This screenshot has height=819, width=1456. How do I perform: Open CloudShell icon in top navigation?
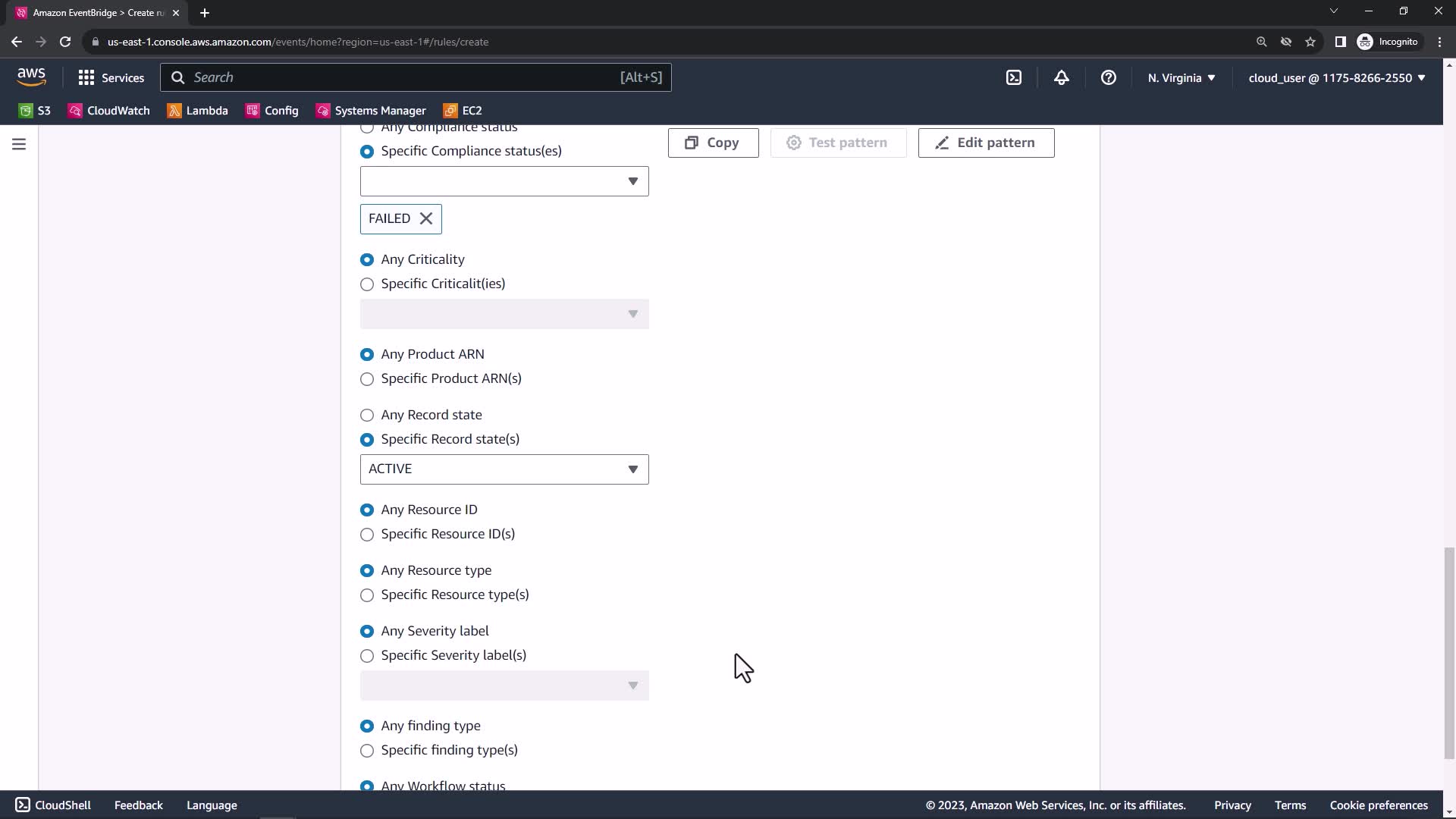(x=1014, y=77)
